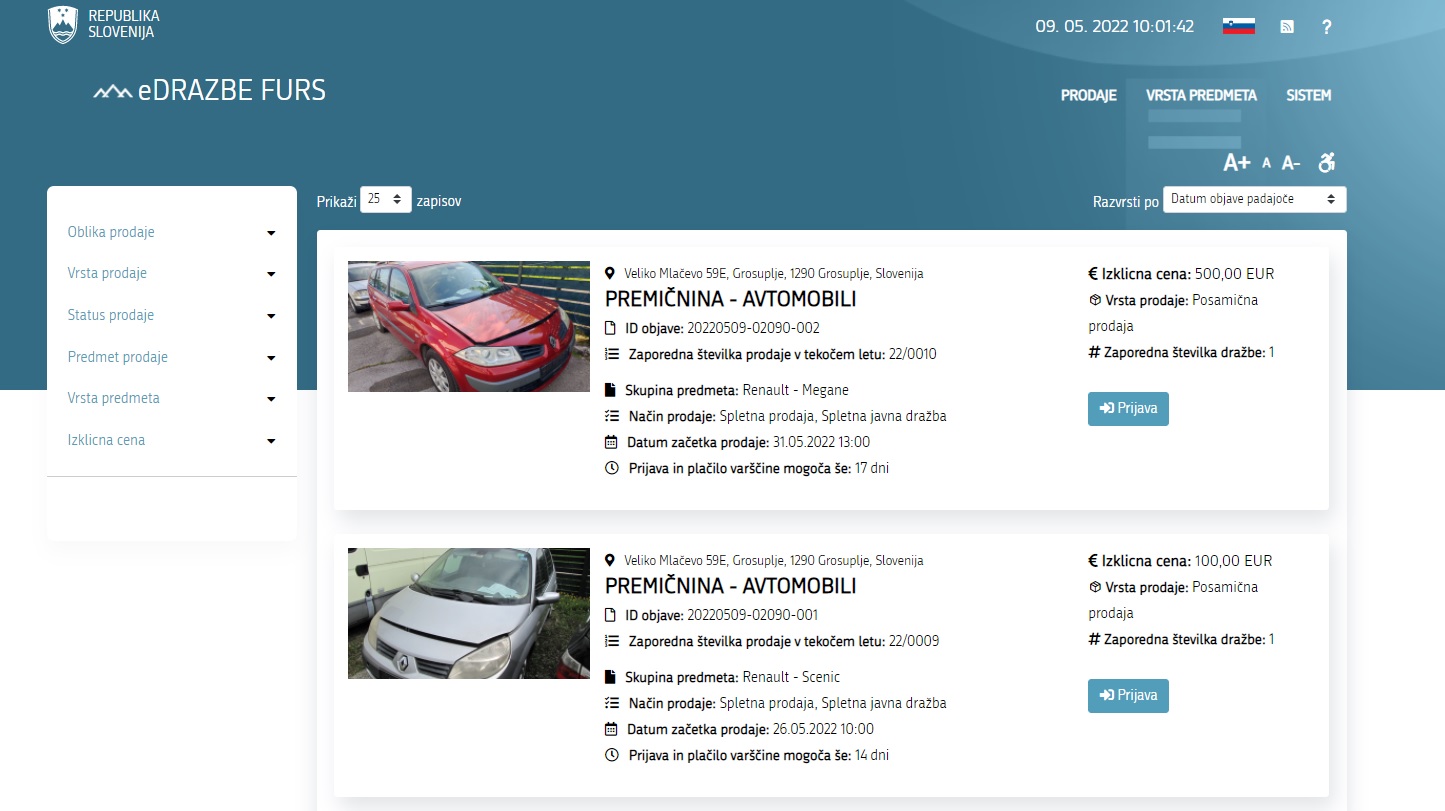Expand the Izklicna cena filter

pos(171,440)
